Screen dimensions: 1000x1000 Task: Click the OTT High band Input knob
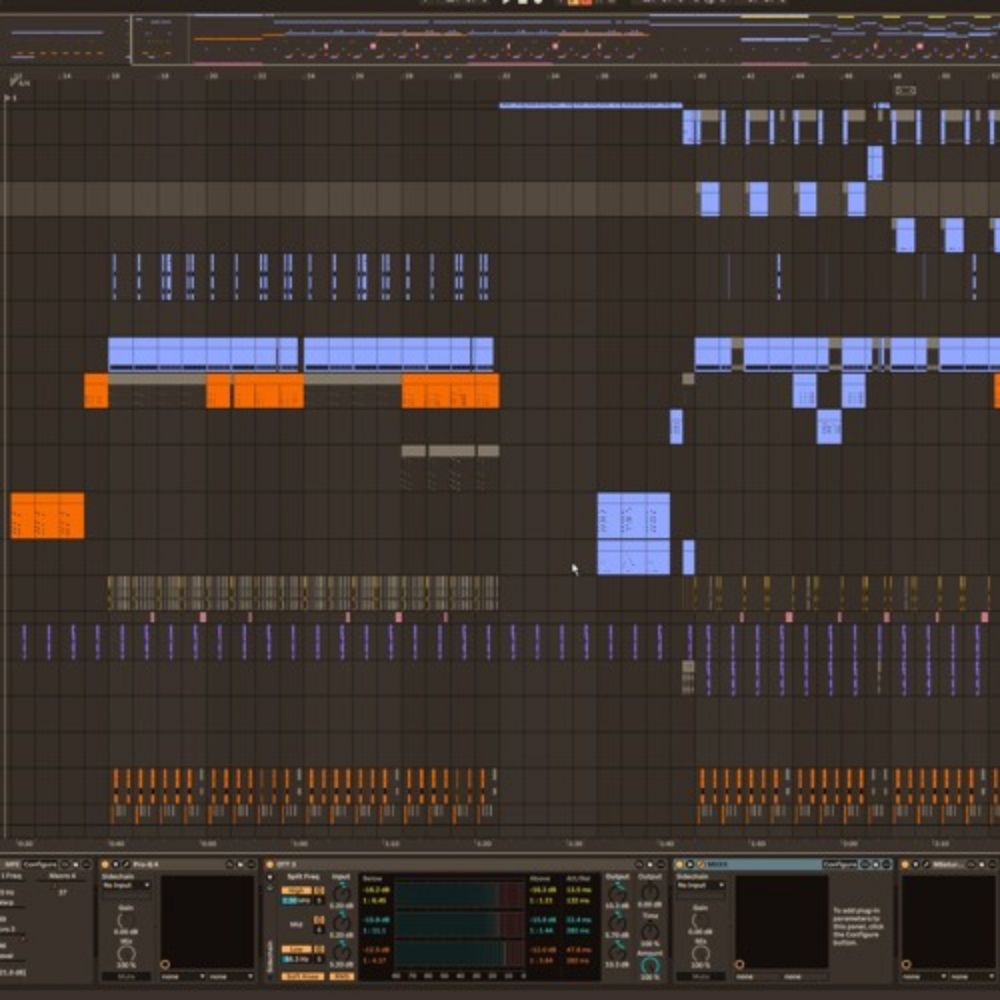click(x=342, y=894)
